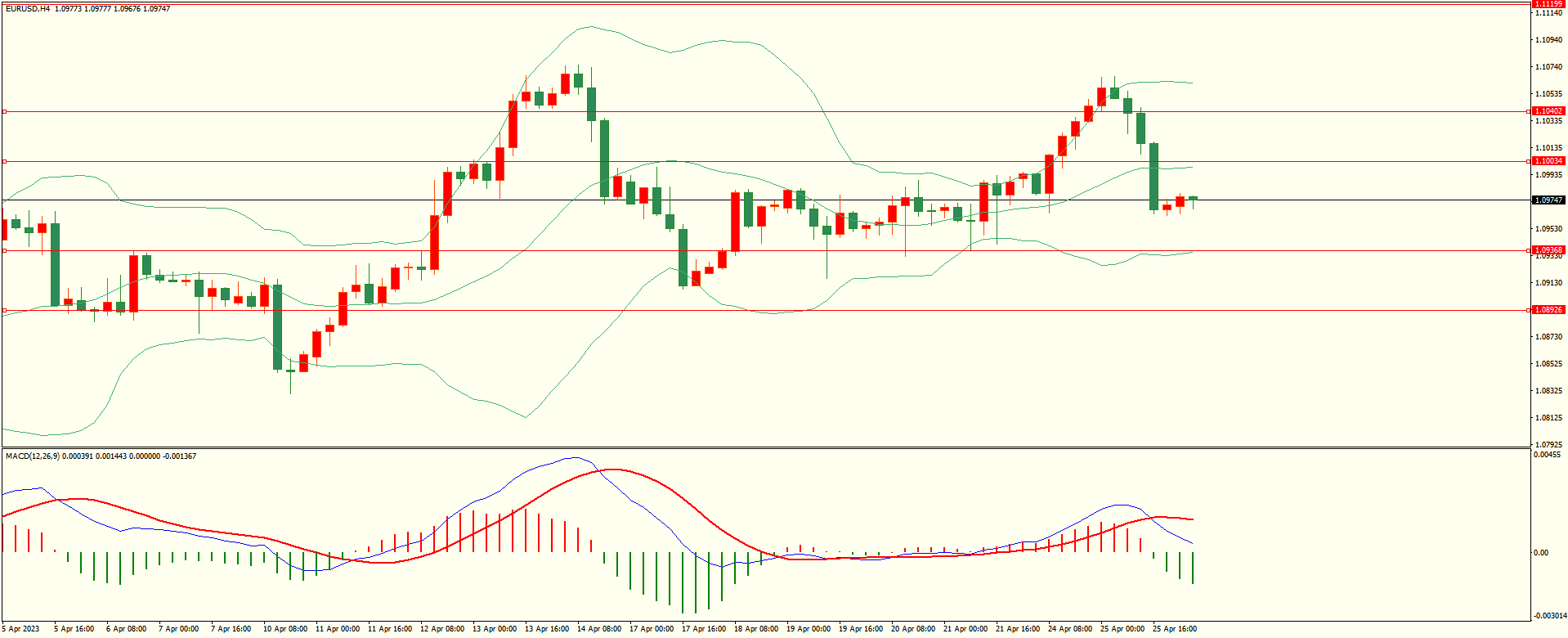
Task: Click the left handle of the 1.08926 line
Action: 4,310
